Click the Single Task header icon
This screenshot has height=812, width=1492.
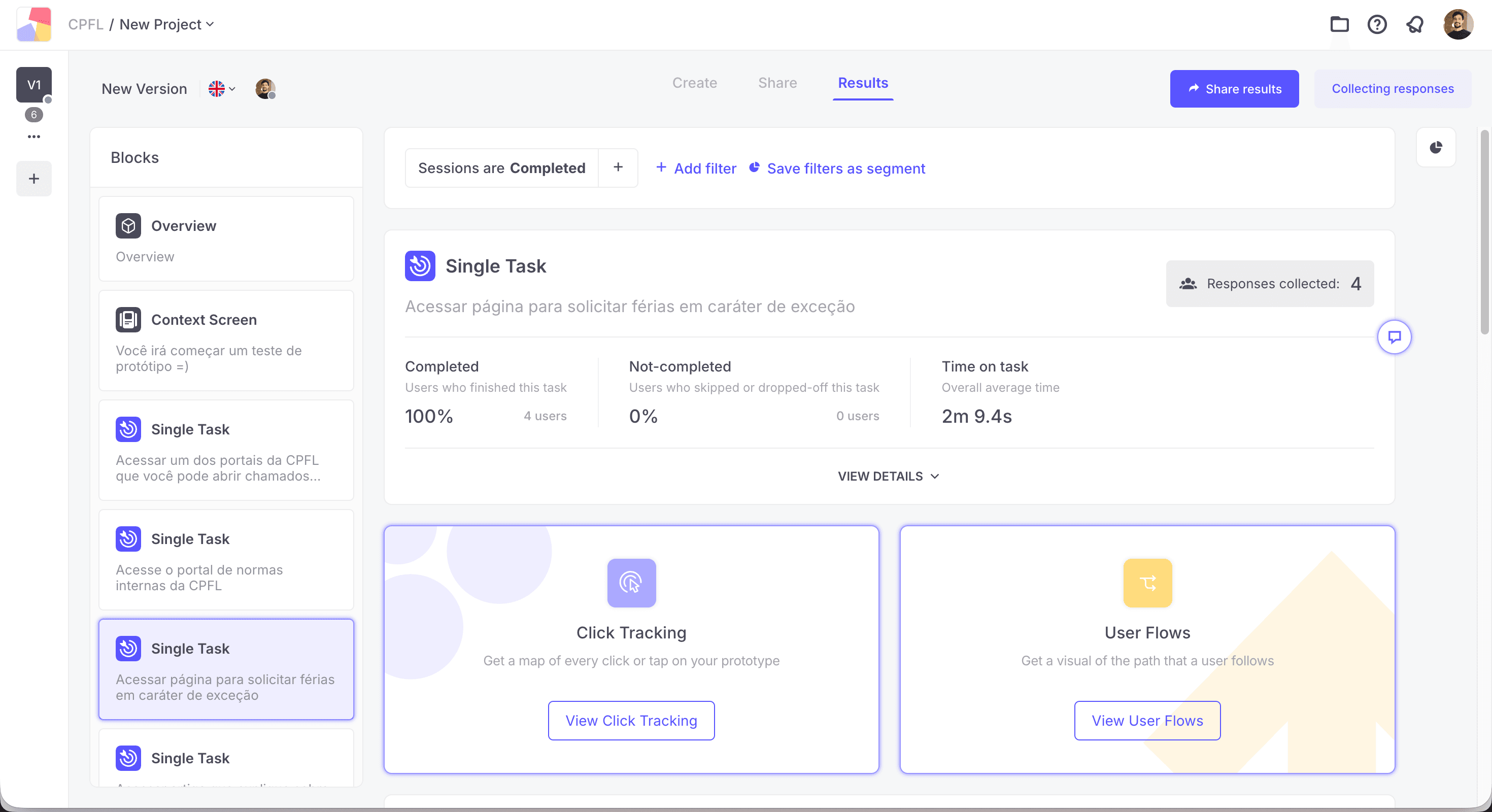(x=420, y=266)
